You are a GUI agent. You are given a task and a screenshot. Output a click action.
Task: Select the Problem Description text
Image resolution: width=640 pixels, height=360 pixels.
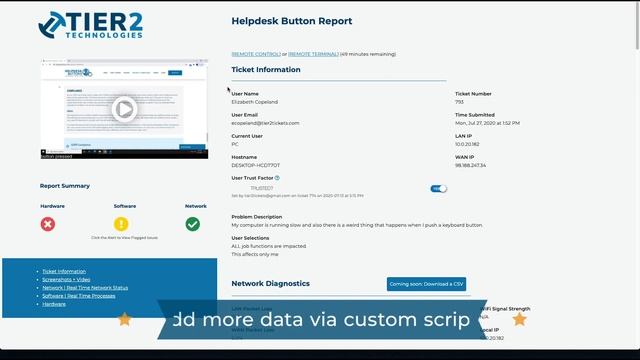(357, 225)
